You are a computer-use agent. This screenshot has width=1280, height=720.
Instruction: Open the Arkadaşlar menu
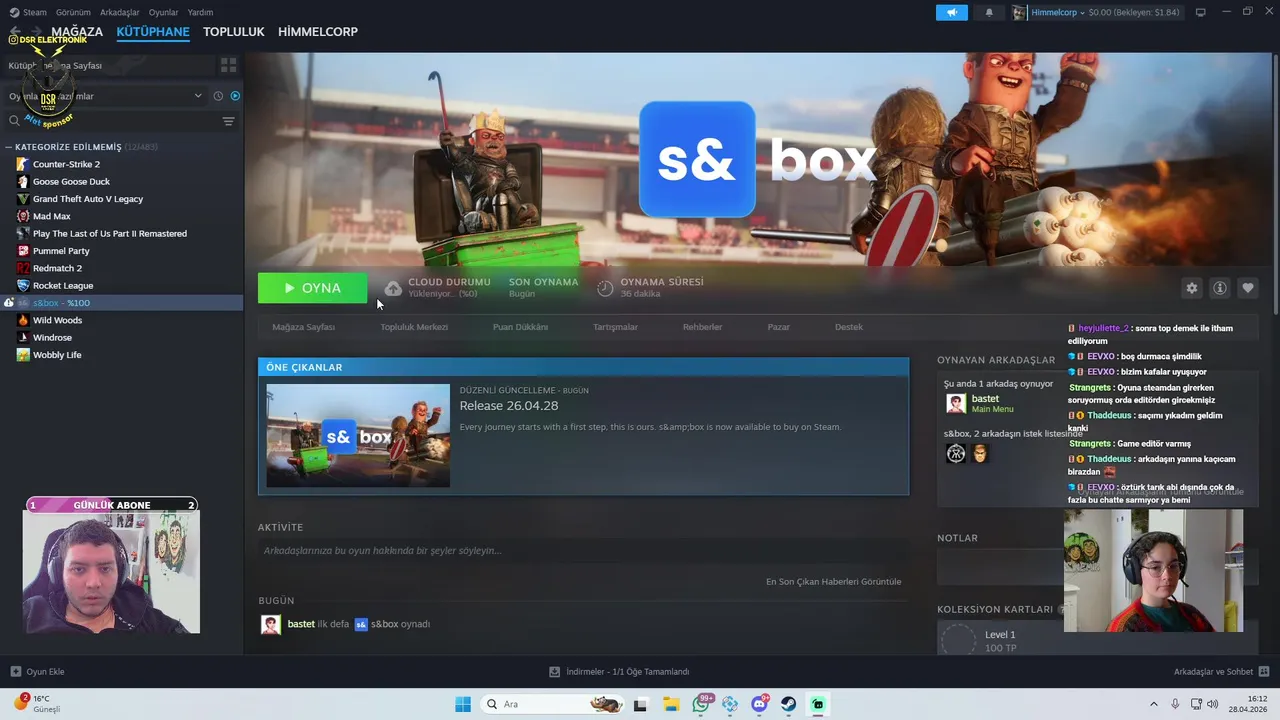click(119, 12)
